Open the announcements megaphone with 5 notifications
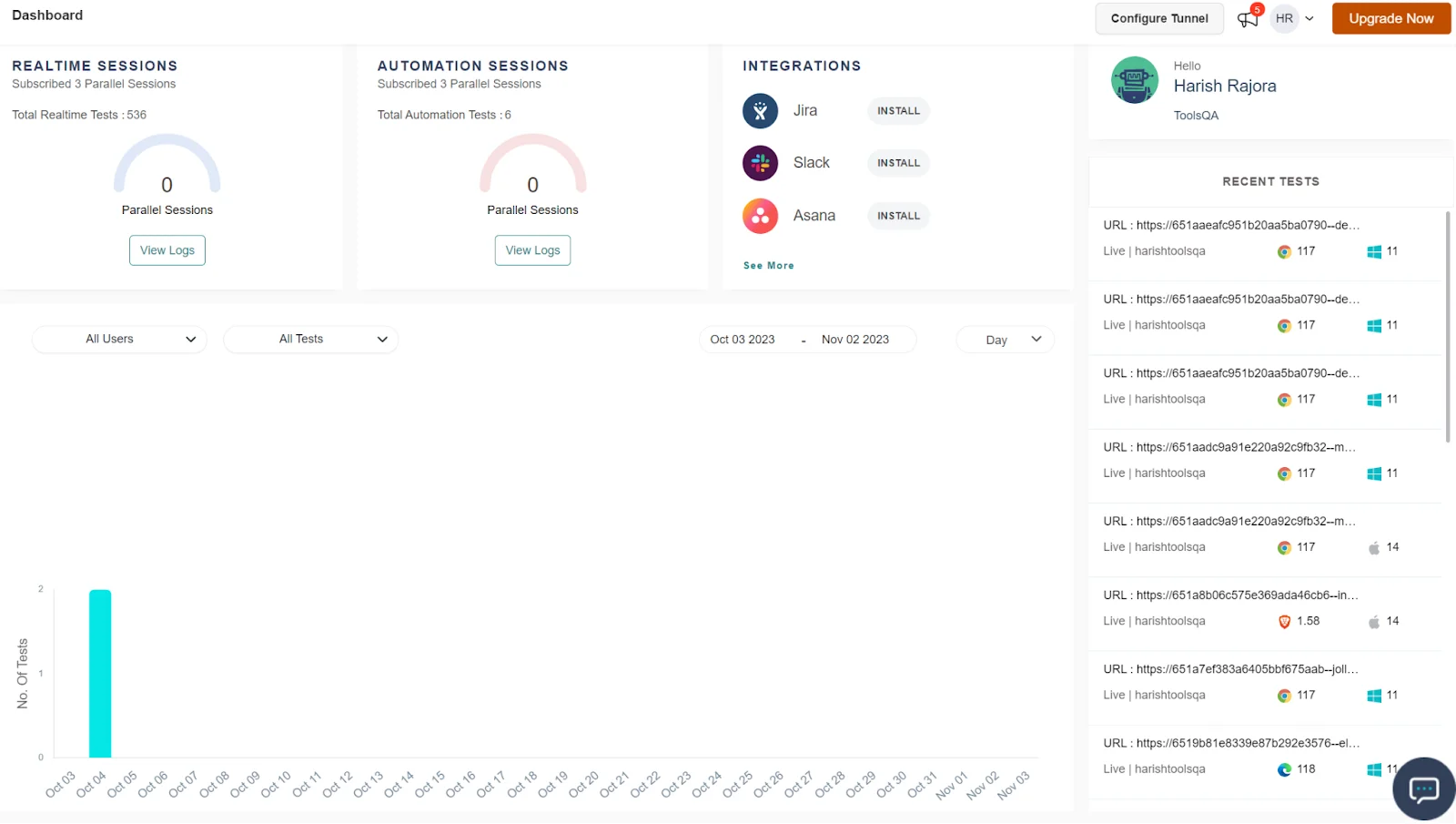The image size is (1456, 824). (1248, 18)
